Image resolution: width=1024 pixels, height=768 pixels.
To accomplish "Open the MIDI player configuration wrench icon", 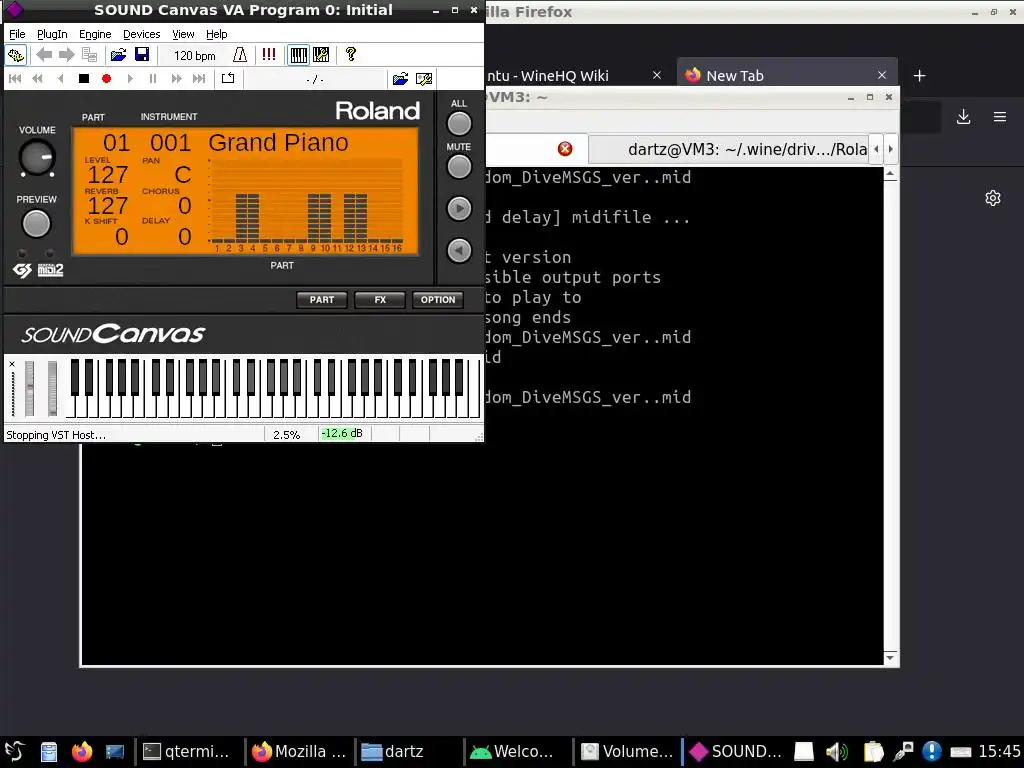I will [424, 79].
